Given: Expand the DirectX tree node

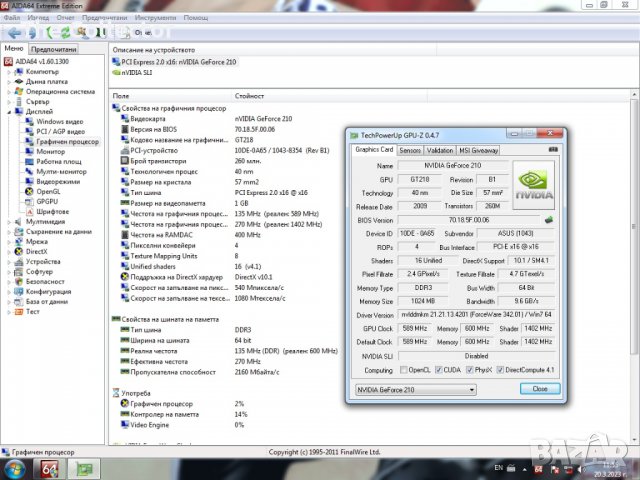Looking at the screenshot, I should click(x=9, y=251).
